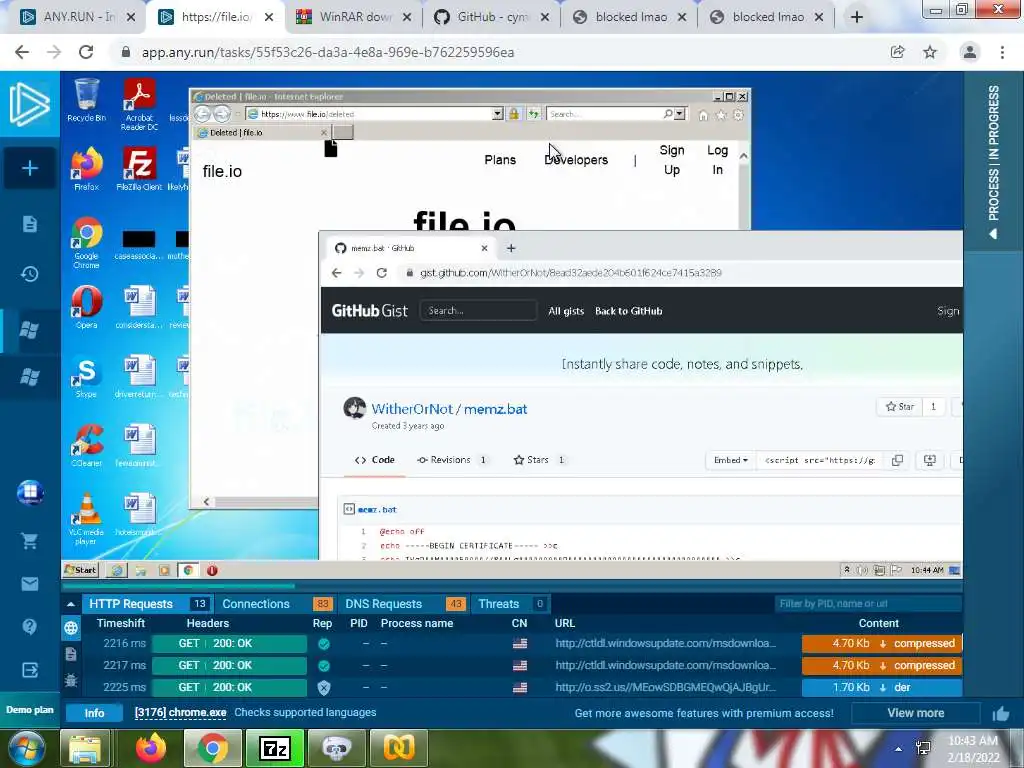
Task: Click the host Windows Start orb
Action: point(27,748)
